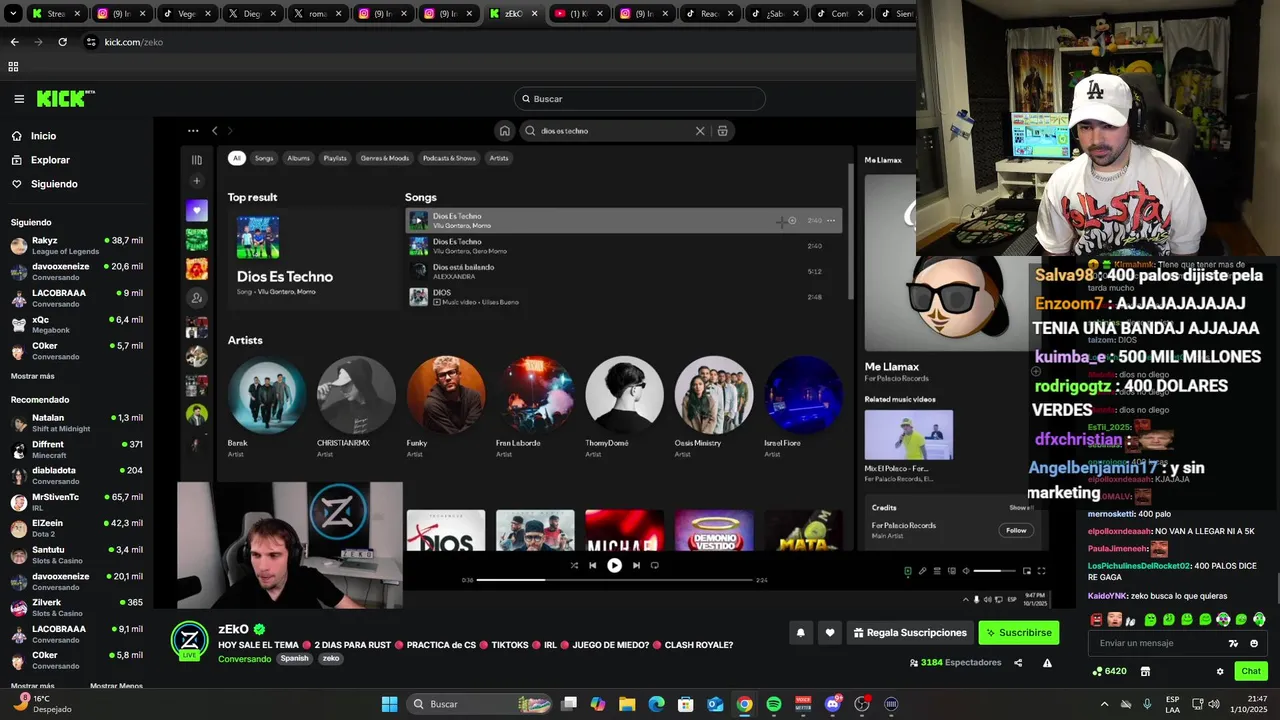Image resolution: width=1280 pixels, height=720 pixels.
Task: Open more options dots on highlighted song
Action: point(831,221)
